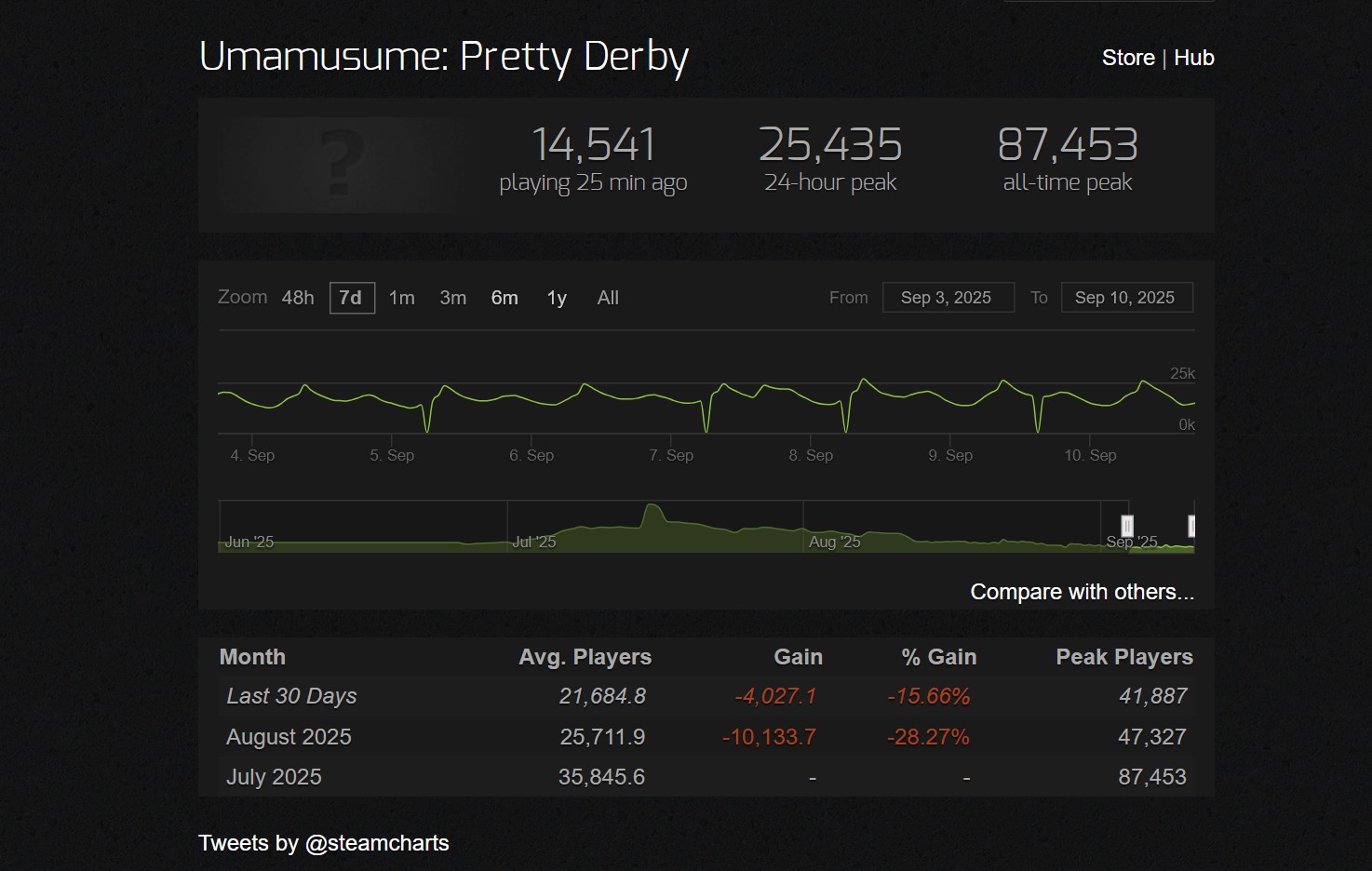This screenshot has width=1372, height=871.
Task: Select the 6m zoom range
Action: (504, 298)
